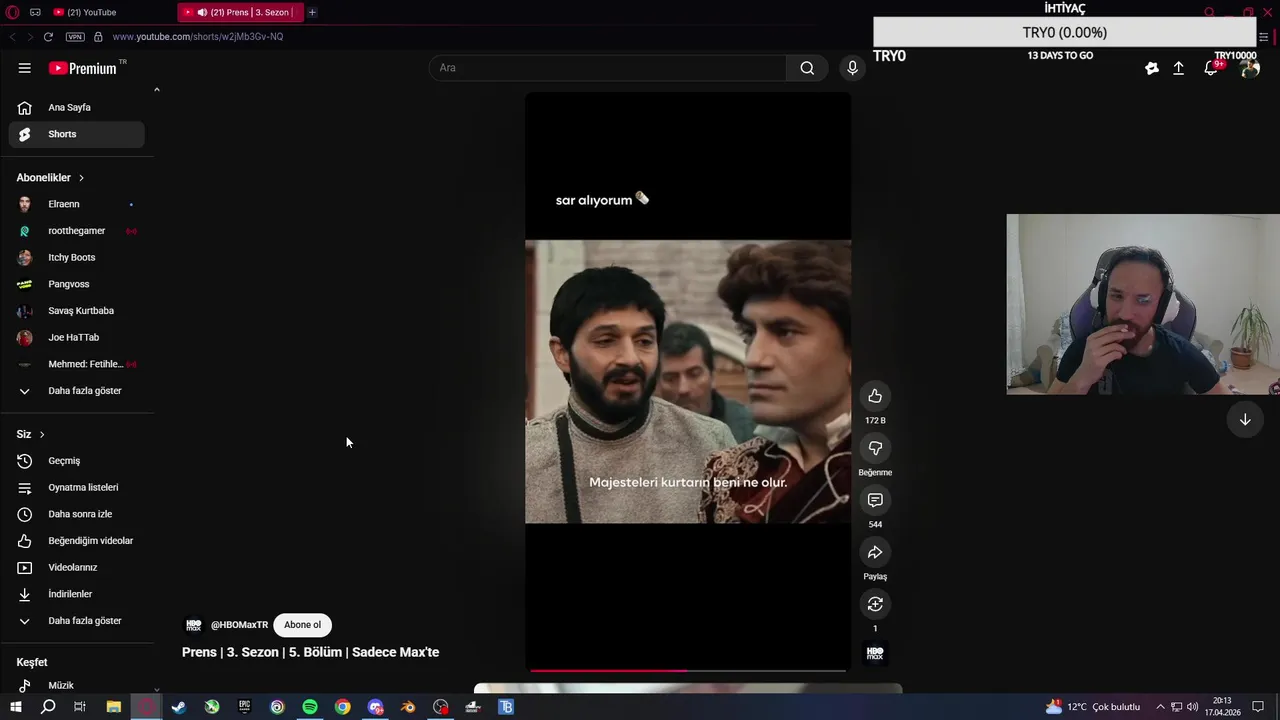Open the Siz section heading
Viewport: 1280px width, 720px height.
[x=31, y=434]
